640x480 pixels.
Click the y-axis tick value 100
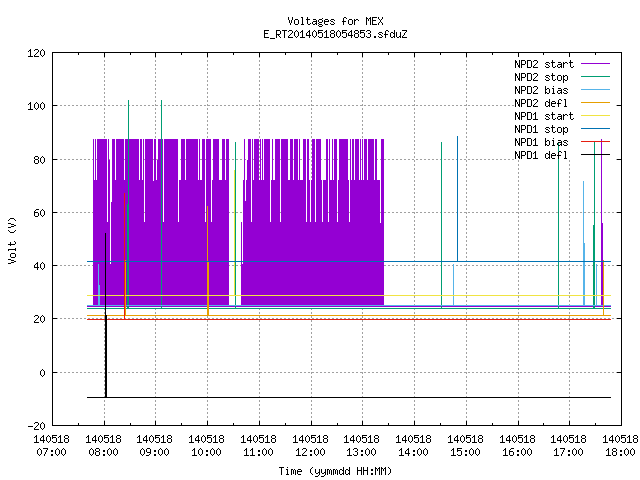(36, 107)
